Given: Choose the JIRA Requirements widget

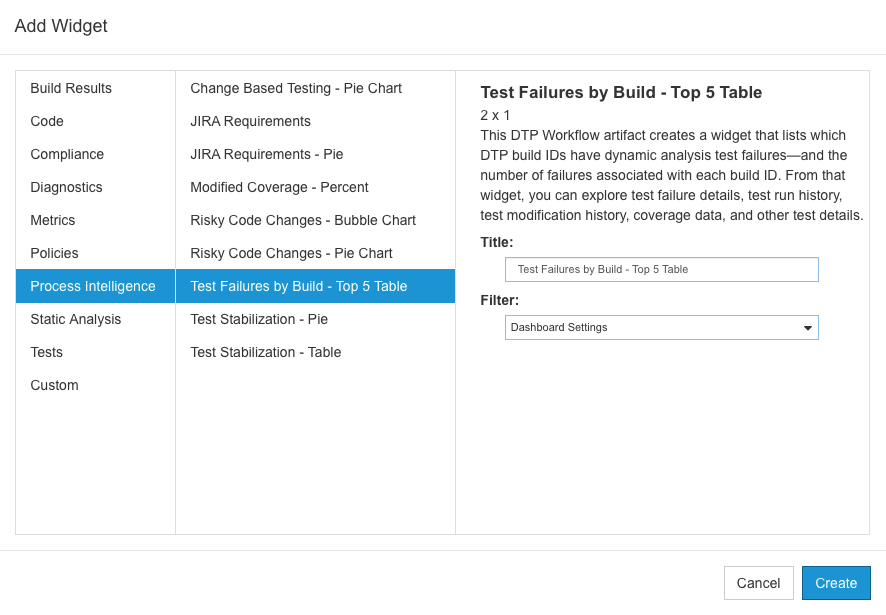Looking at the screenshot, I should (x=315, y=121).
